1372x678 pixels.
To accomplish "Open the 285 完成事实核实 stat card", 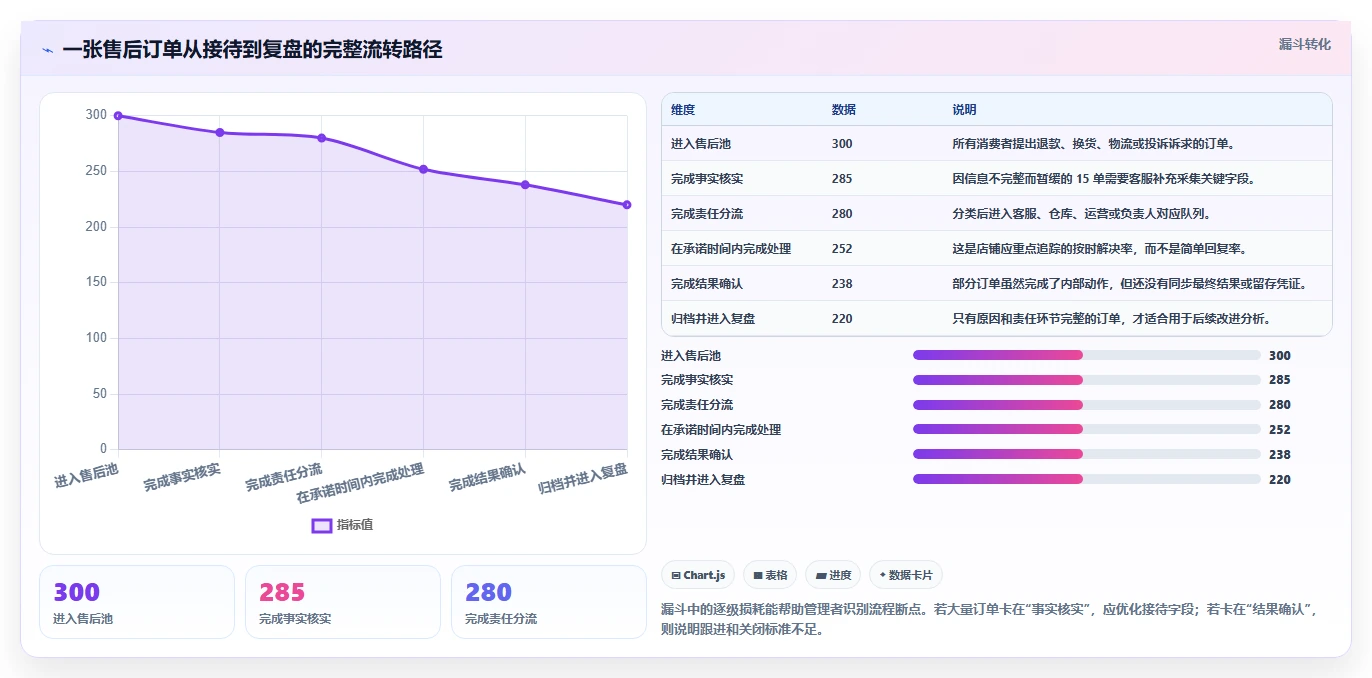I will click(343, 602).
